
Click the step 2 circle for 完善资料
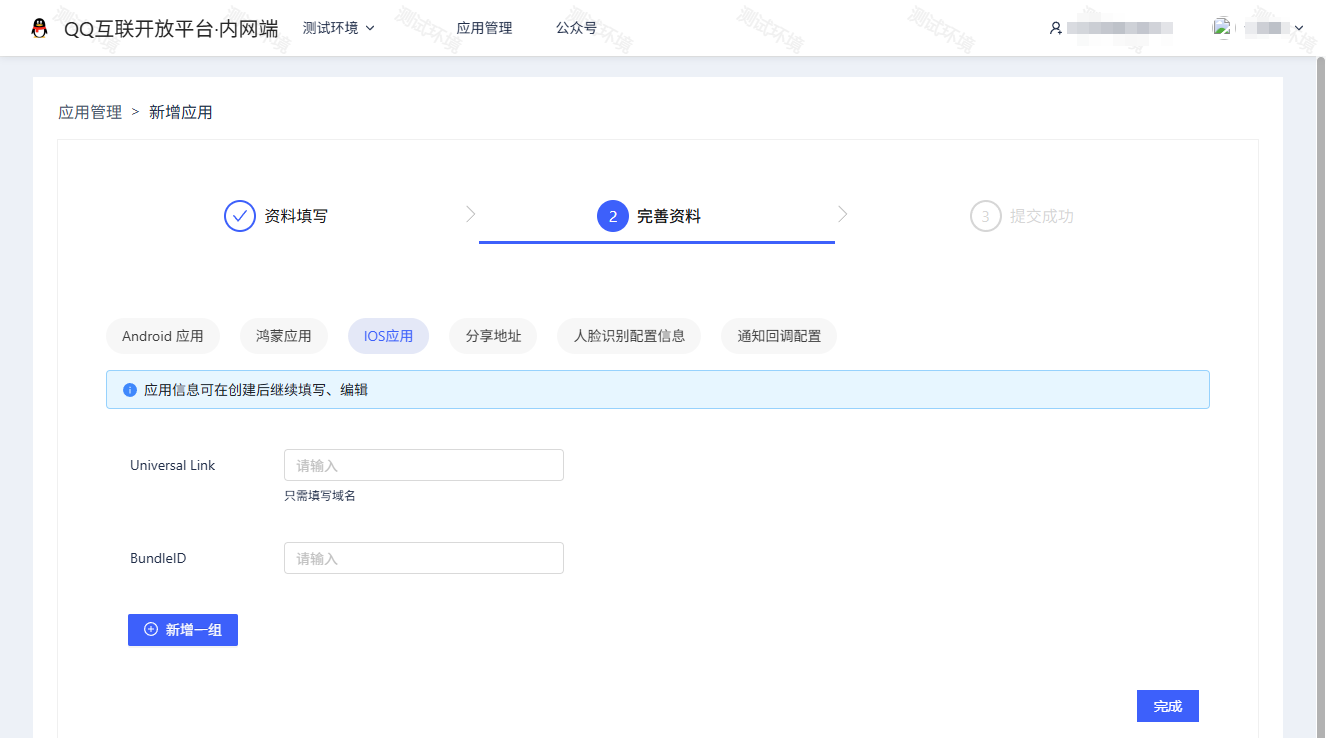[613, 216]
